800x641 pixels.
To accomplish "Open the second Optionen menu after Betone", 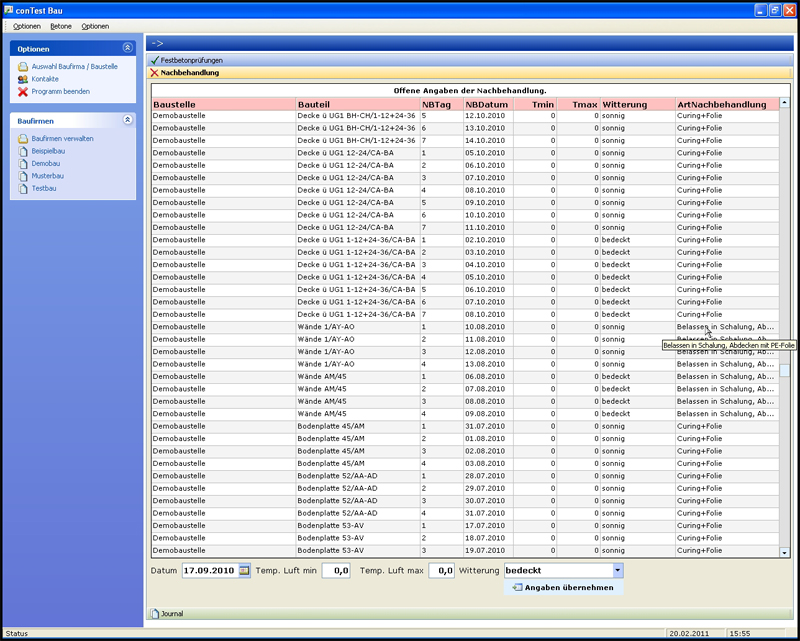I will 95,26.
